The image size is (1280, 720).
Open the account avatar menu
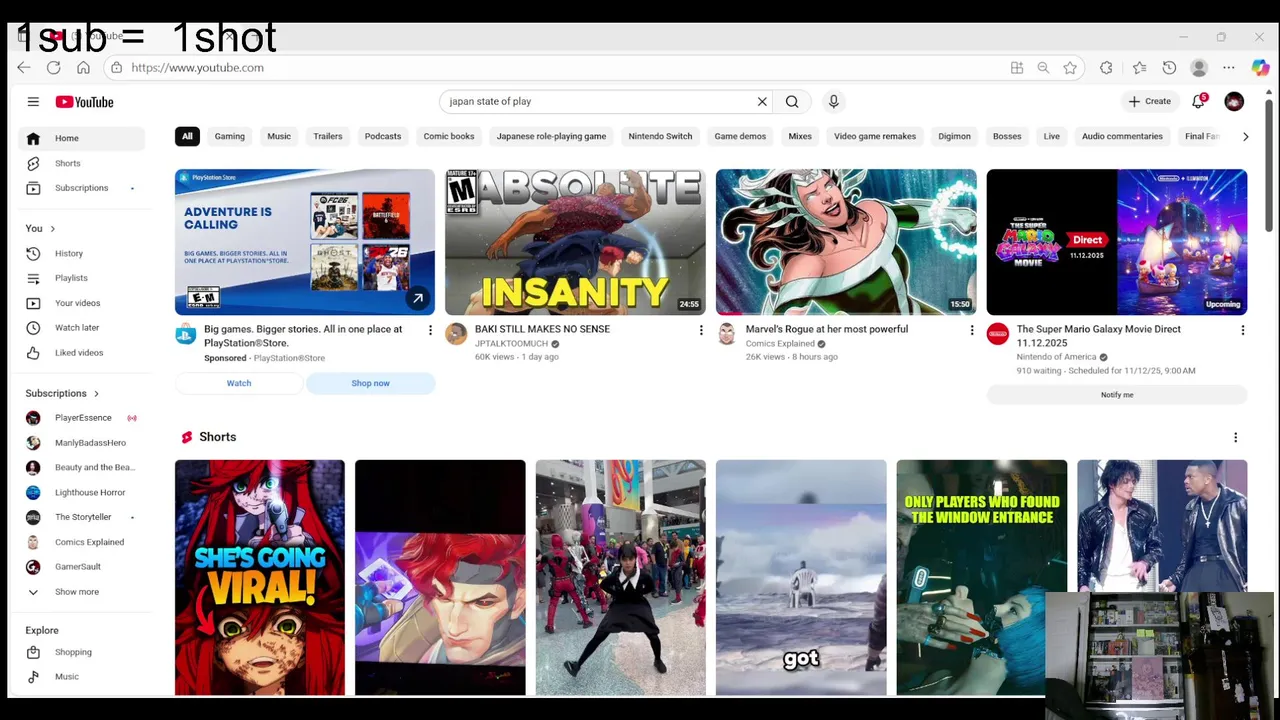[x=1234, y=101]
